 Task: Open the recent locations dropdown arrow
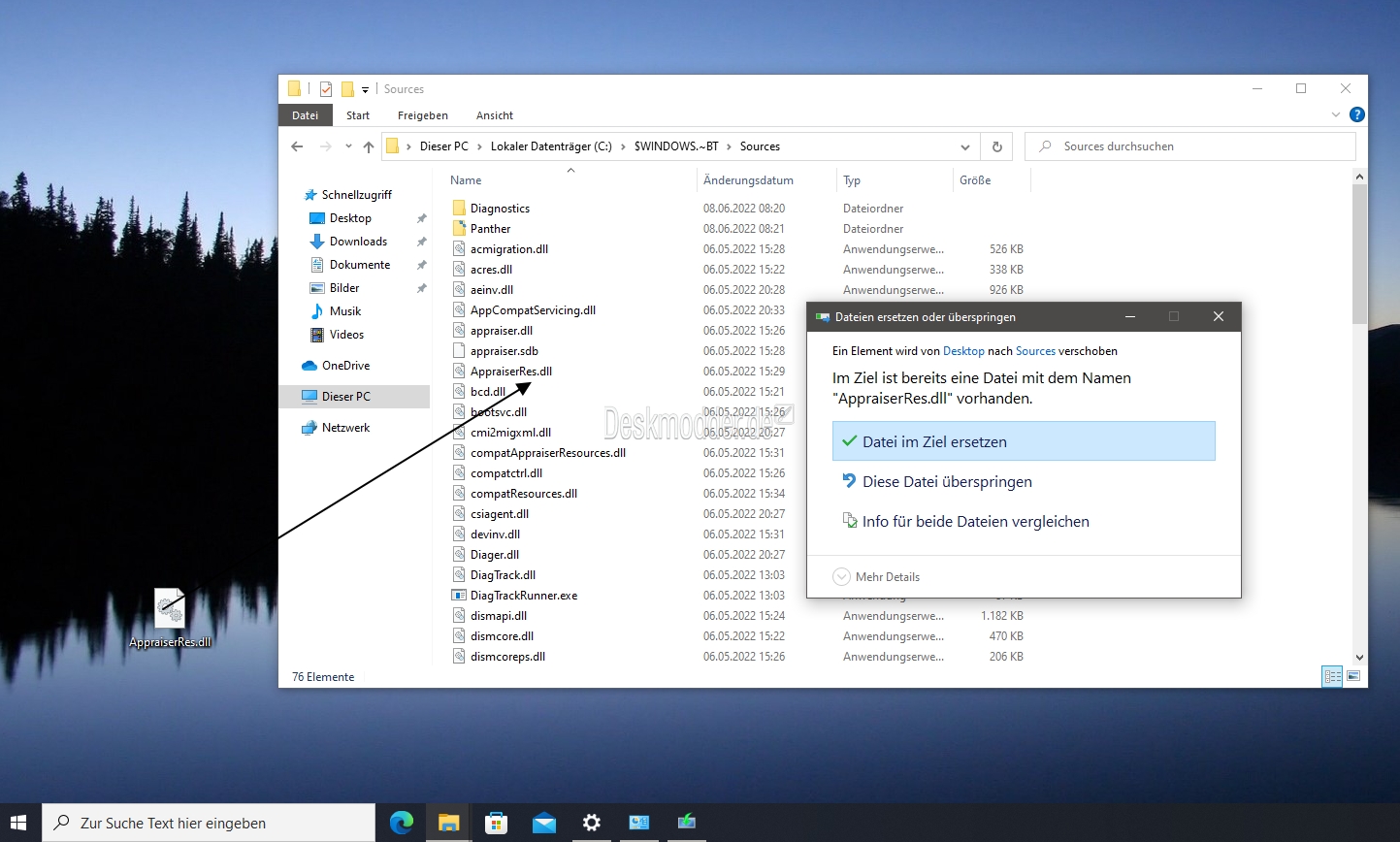[348, 146]
